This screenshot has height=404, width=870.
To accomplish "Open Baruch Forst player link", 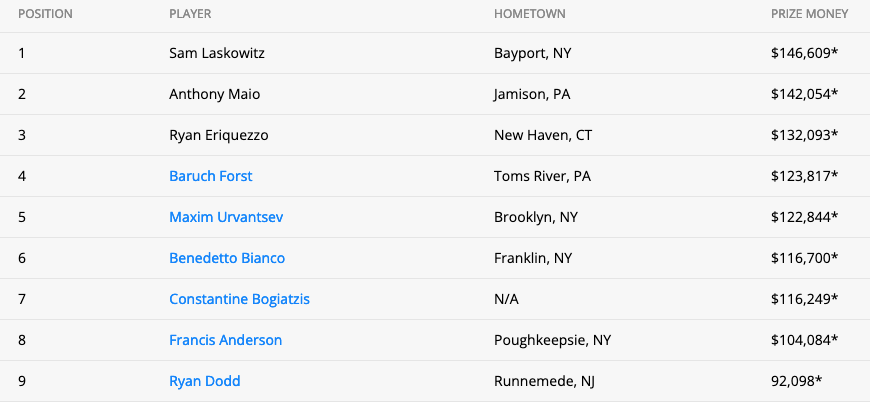I will click(x=210, y=176).
